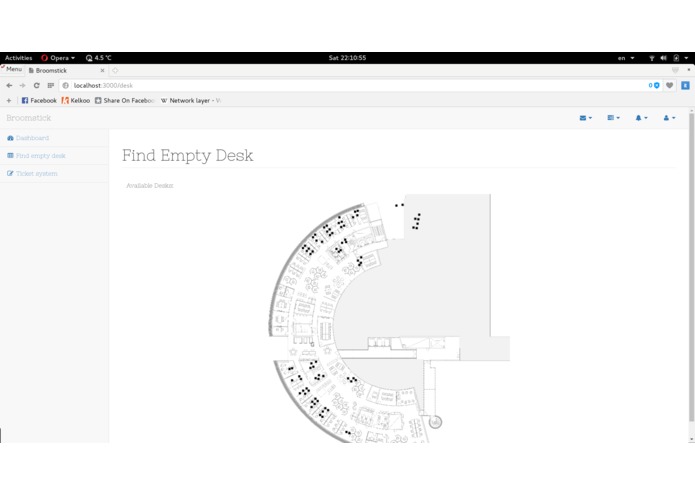695x494 pixels.
Task: Open Speed Dial grid icon
Action: point(51,86)
